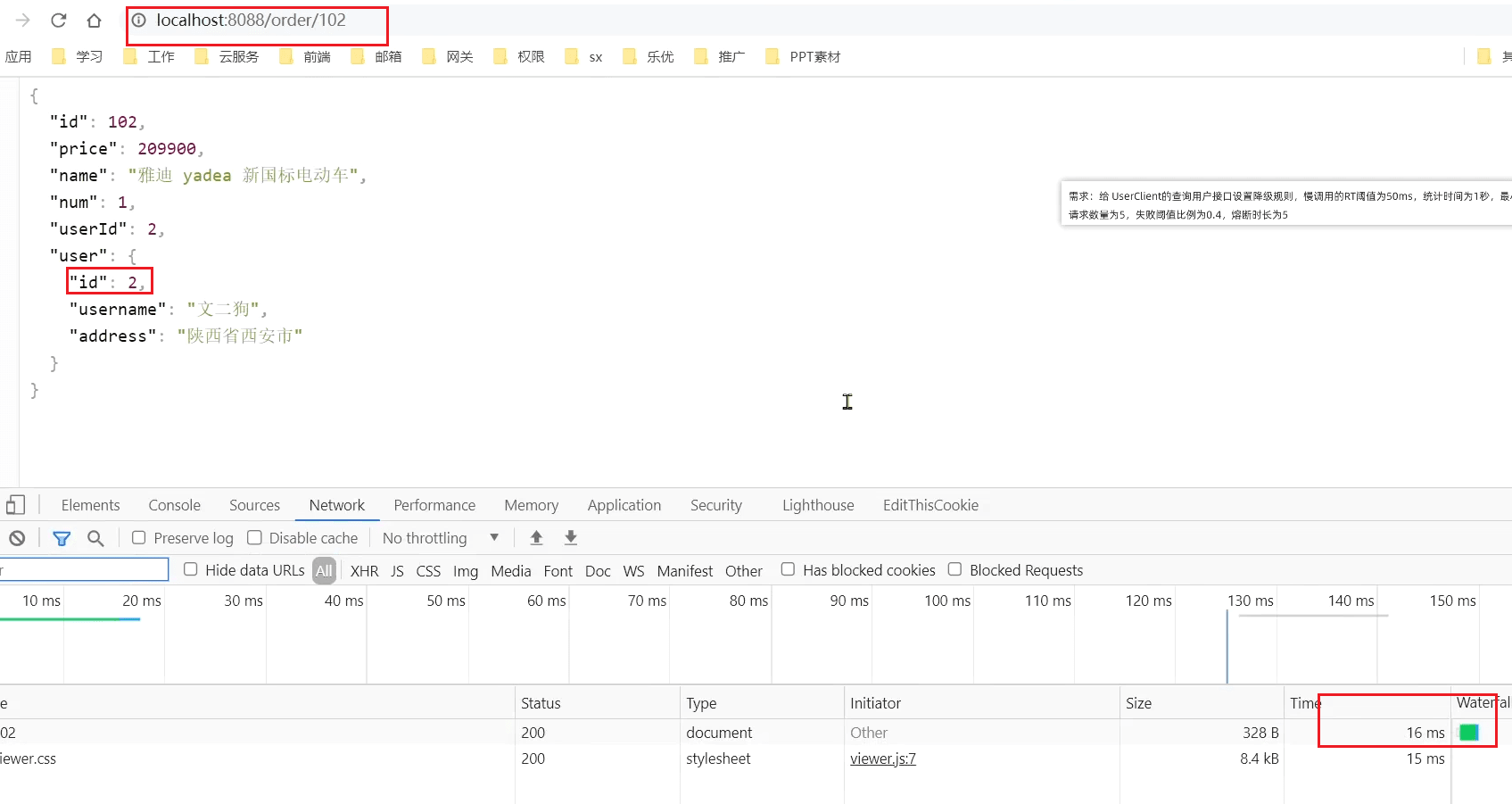
Task: Enable the Preserve log checkbox
Action: tap(139, 538)
